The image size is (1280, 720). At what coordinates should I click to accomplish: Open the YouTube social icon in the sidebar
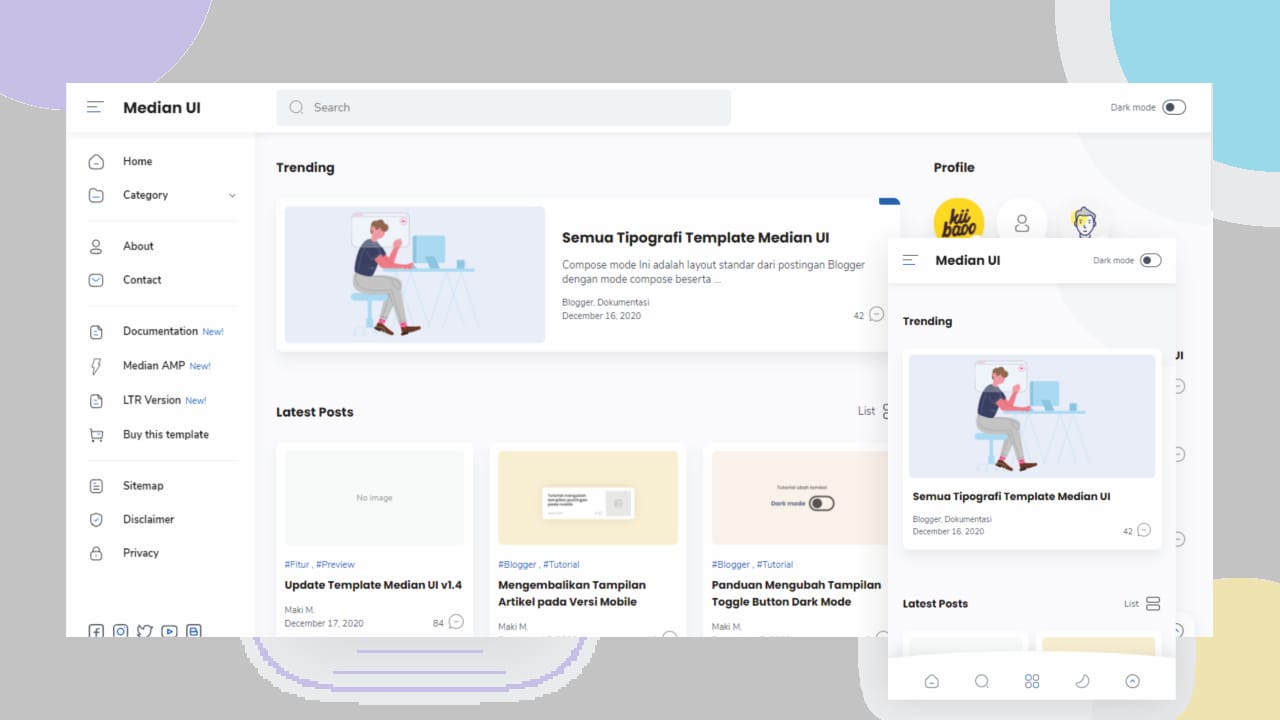169,631
